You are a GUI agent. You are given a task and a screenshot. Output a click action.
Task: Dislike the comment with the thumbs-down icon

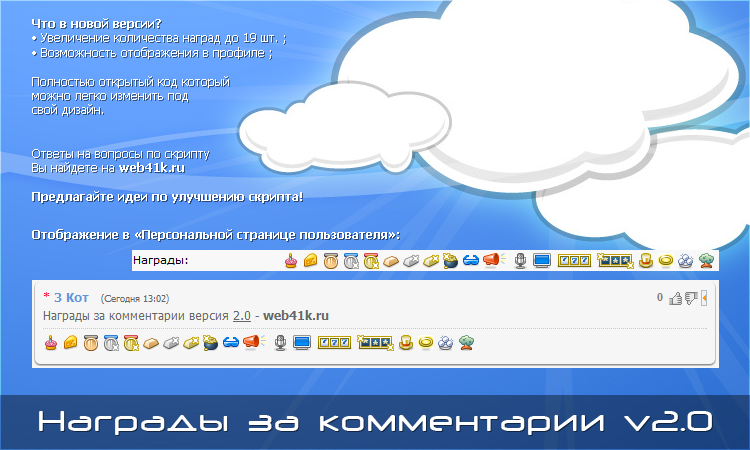(691, 298)
